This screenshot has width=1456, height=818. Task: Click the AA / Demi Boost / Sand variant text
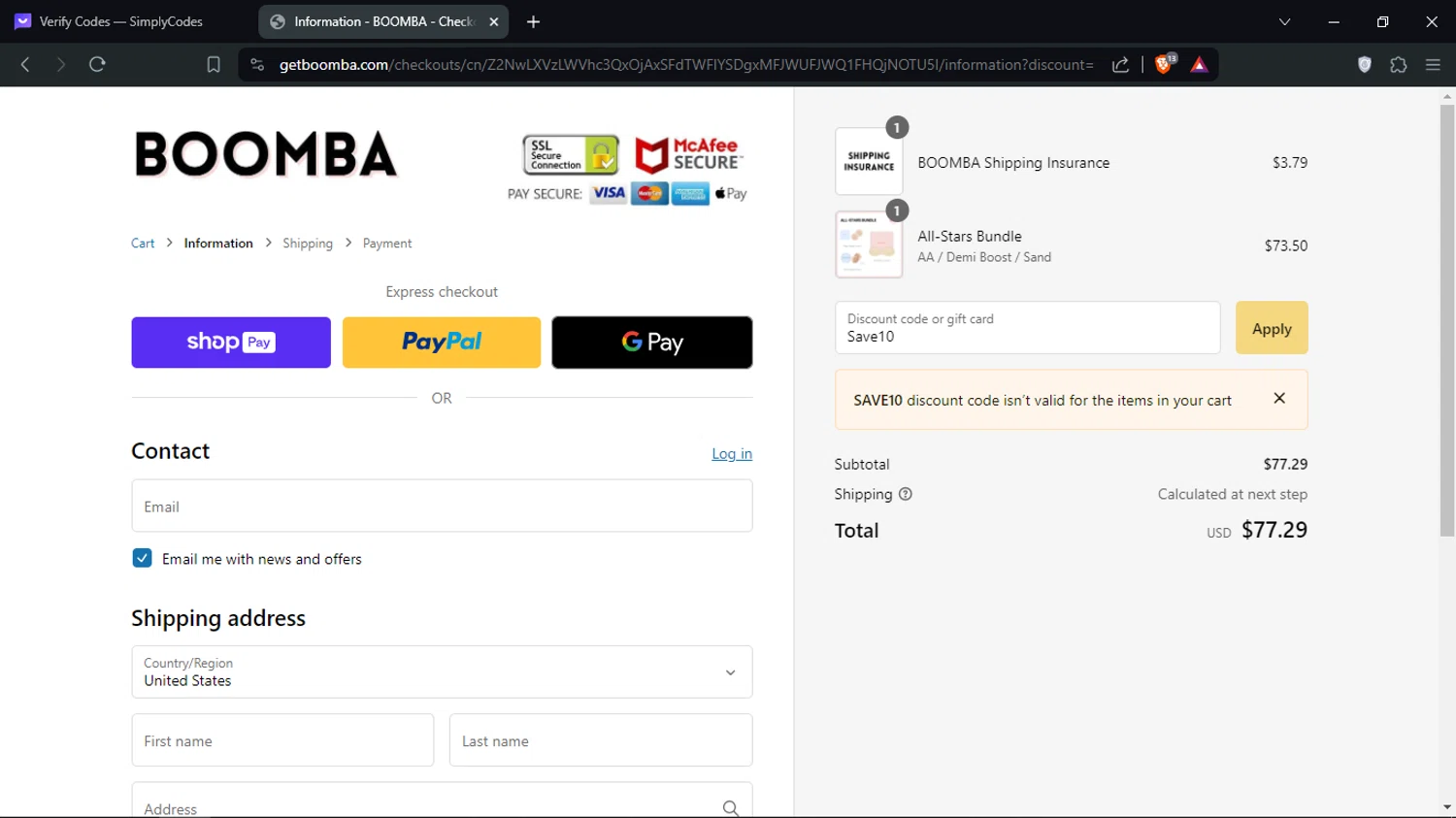pos(984,257)
